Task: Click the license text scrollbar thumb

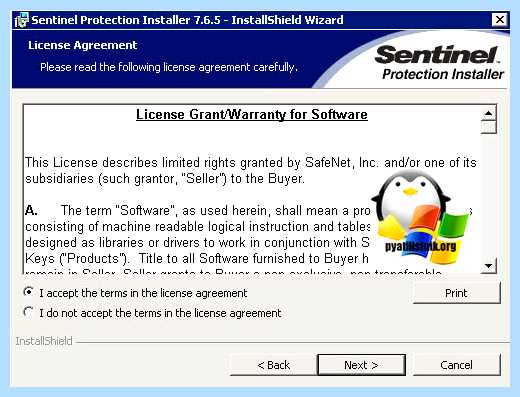Action: [x=489, y=127]
